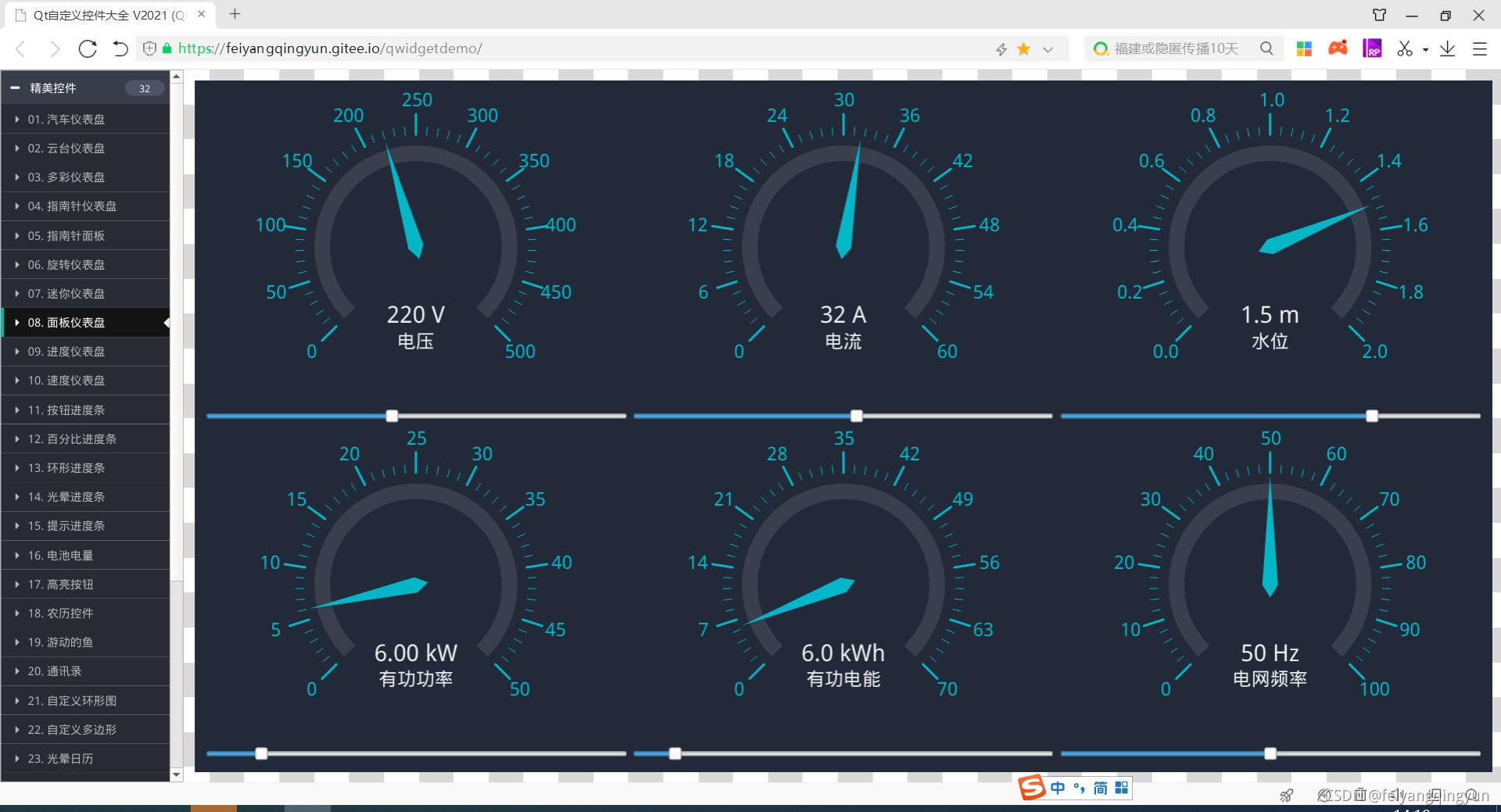Click the skin/shirt icon in title bar
1501x812 pixels.
pyautogui.click(x=1380, y=15)
